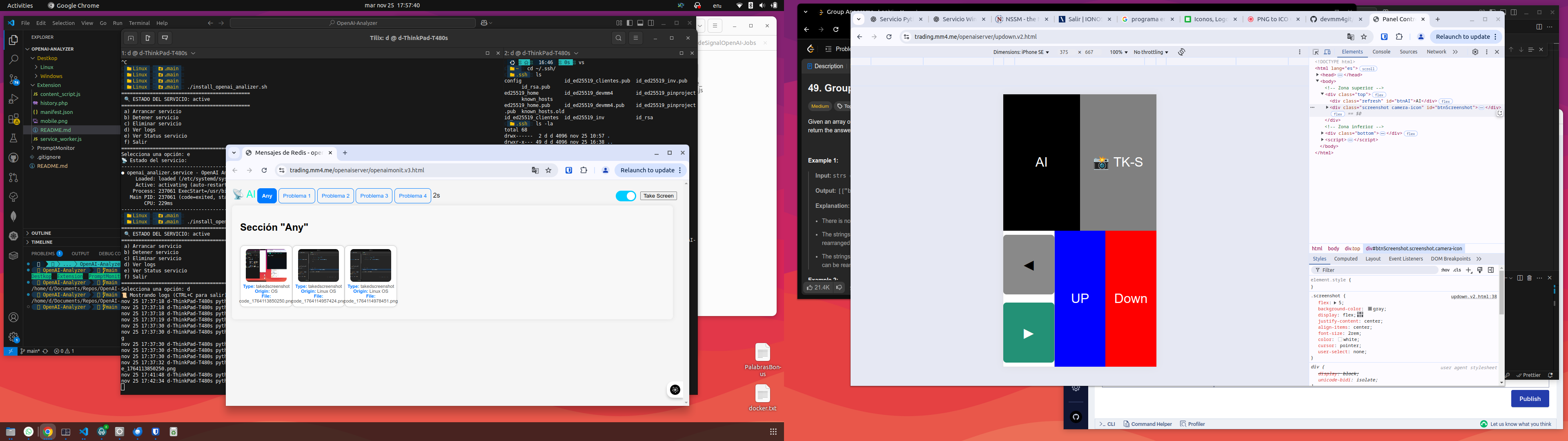
Task: Toggle the :hov element state button
Action: tap(1445, 270)
